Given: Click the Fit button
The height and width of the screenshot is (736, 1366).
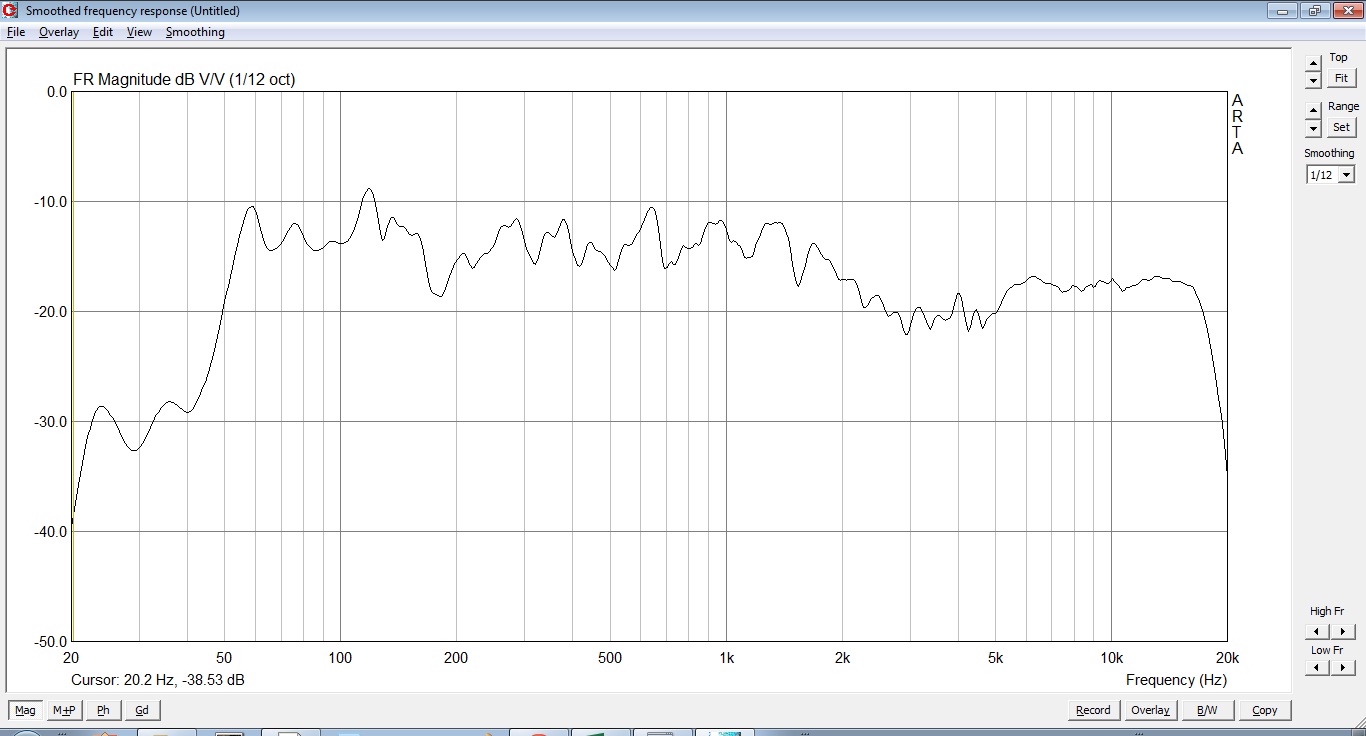Looking at the screenshot, I should 1341,78.
